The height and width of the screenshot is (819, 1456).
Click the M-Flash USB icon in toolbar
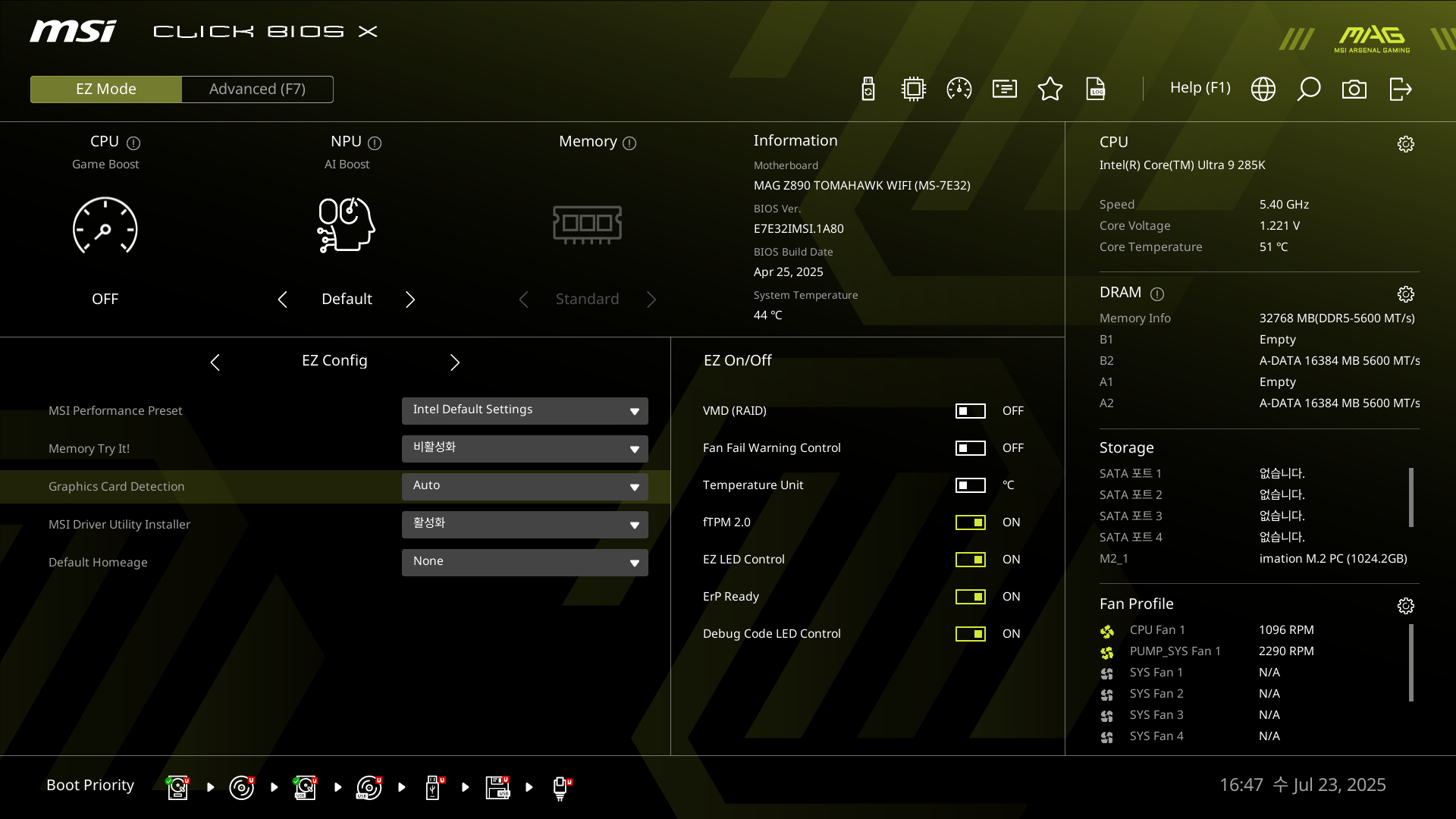coord(868,89)
